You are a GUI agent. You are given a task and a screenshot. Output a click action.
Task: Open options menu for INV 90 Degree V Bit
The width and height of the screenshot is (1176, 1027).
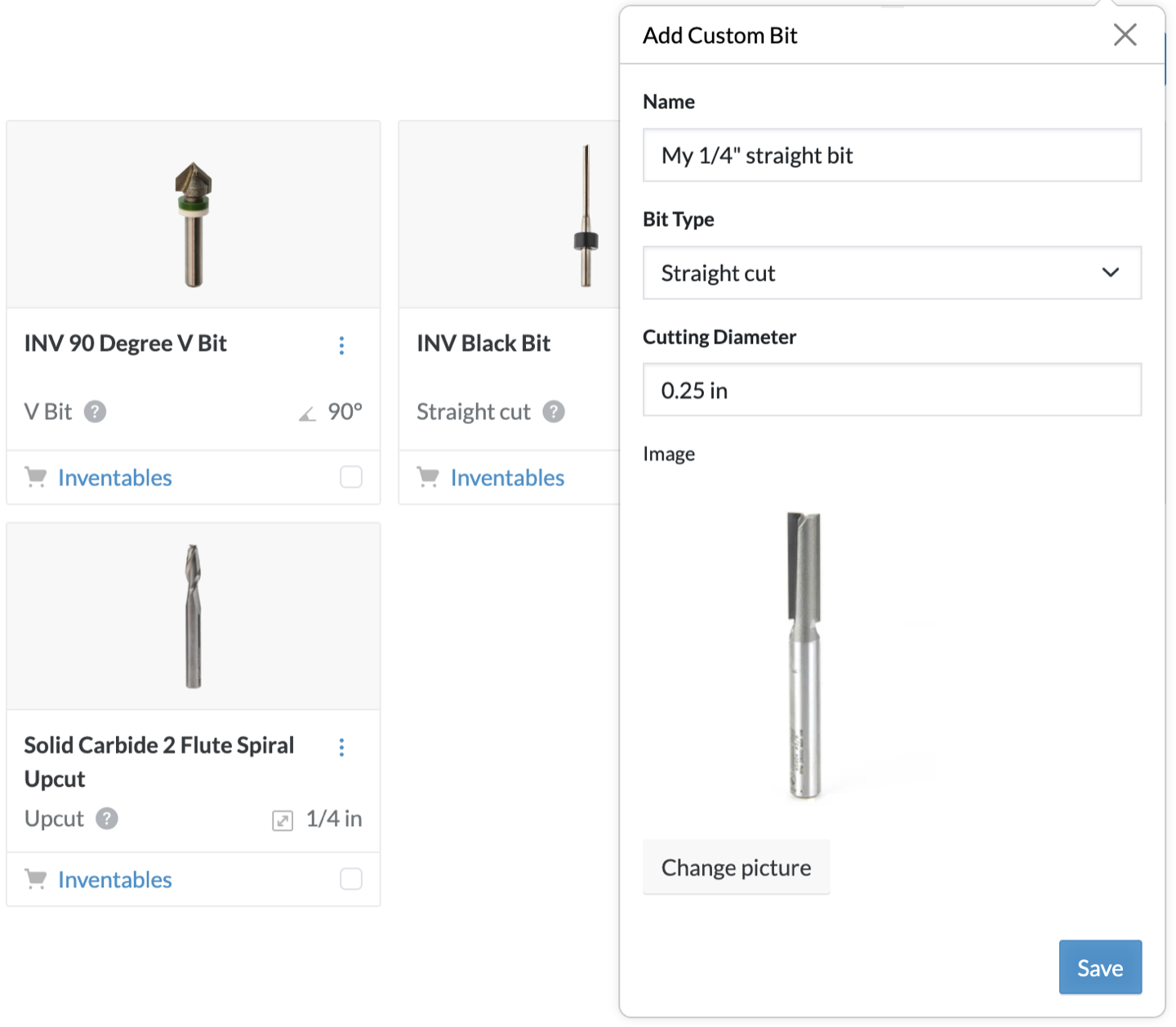pyautogui.click(x=341, y=346)
